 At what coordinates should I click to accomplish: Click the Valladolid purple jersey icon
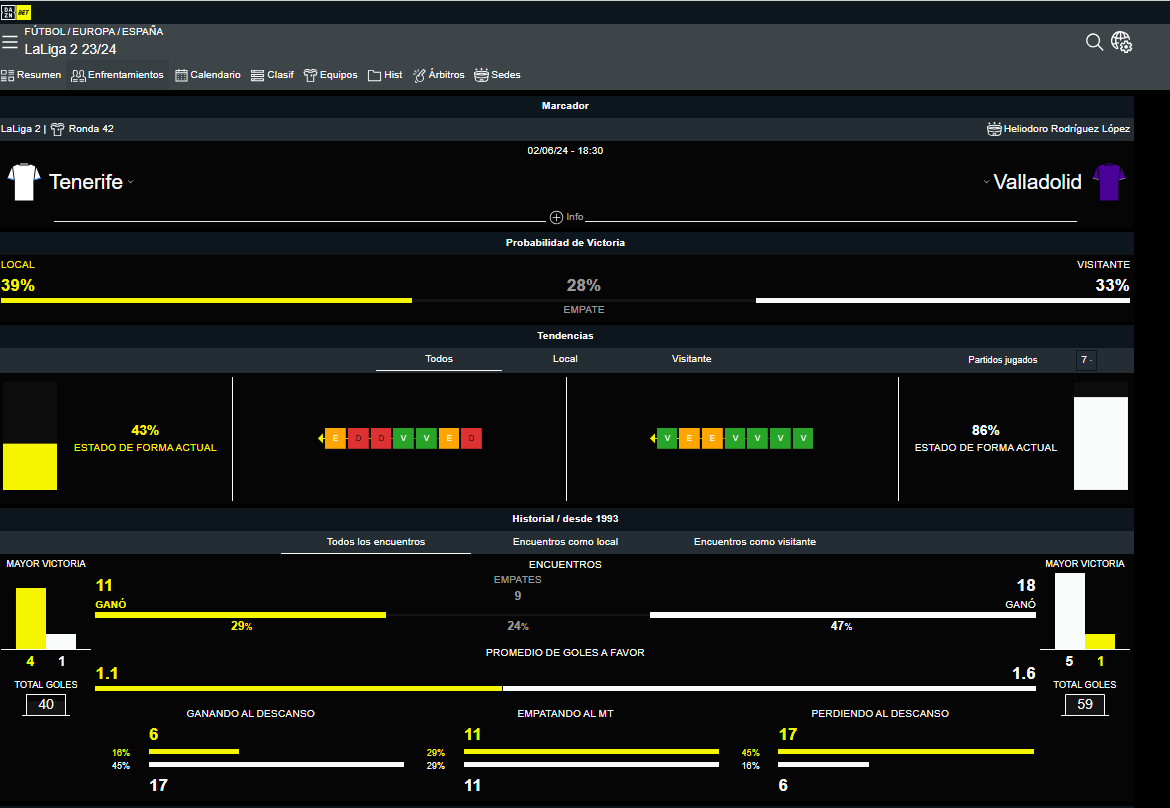(1109, 182)
